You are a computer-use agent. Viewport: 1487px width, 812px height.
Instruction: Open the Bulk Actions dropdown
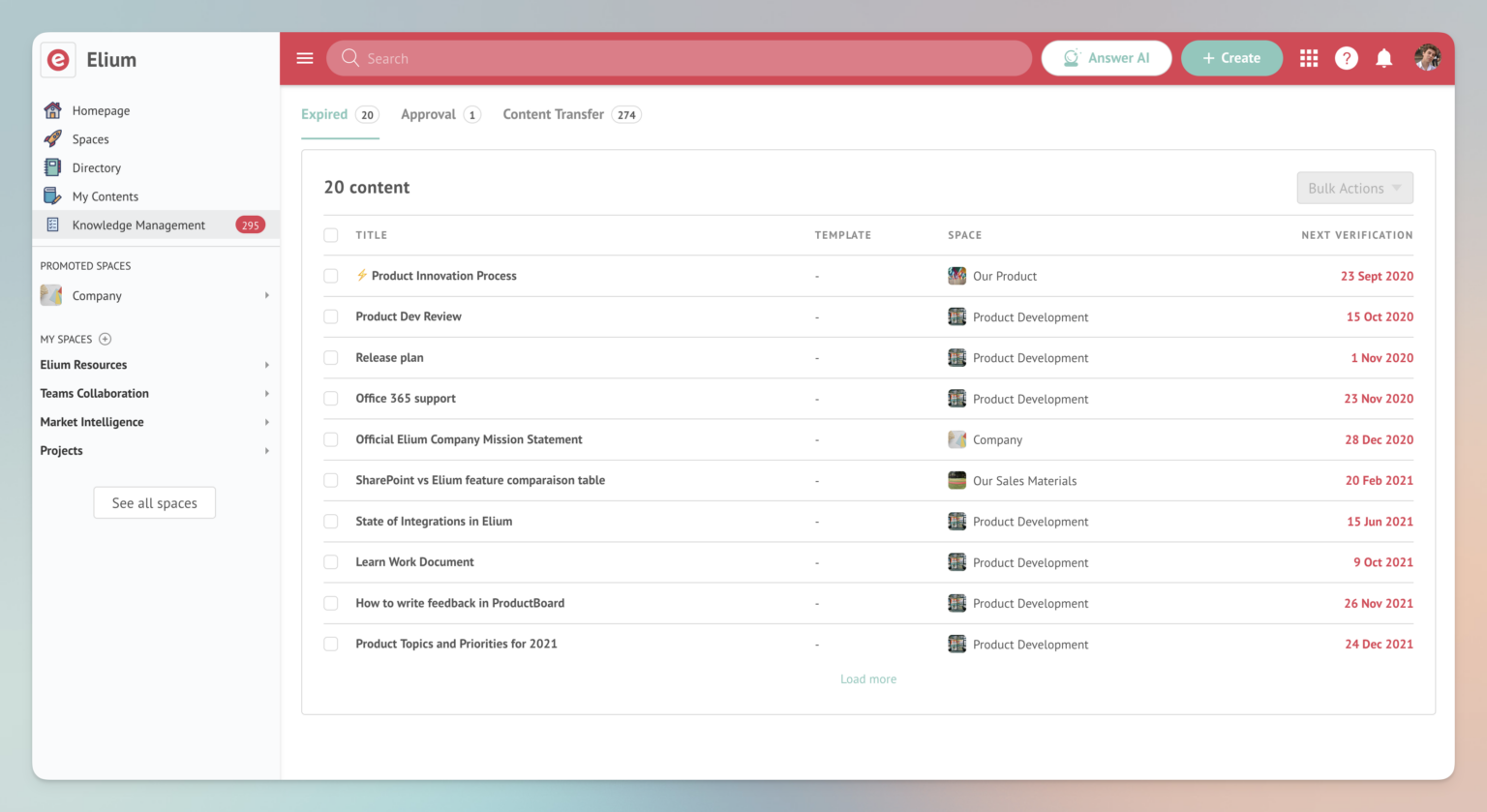point(1354,187)
